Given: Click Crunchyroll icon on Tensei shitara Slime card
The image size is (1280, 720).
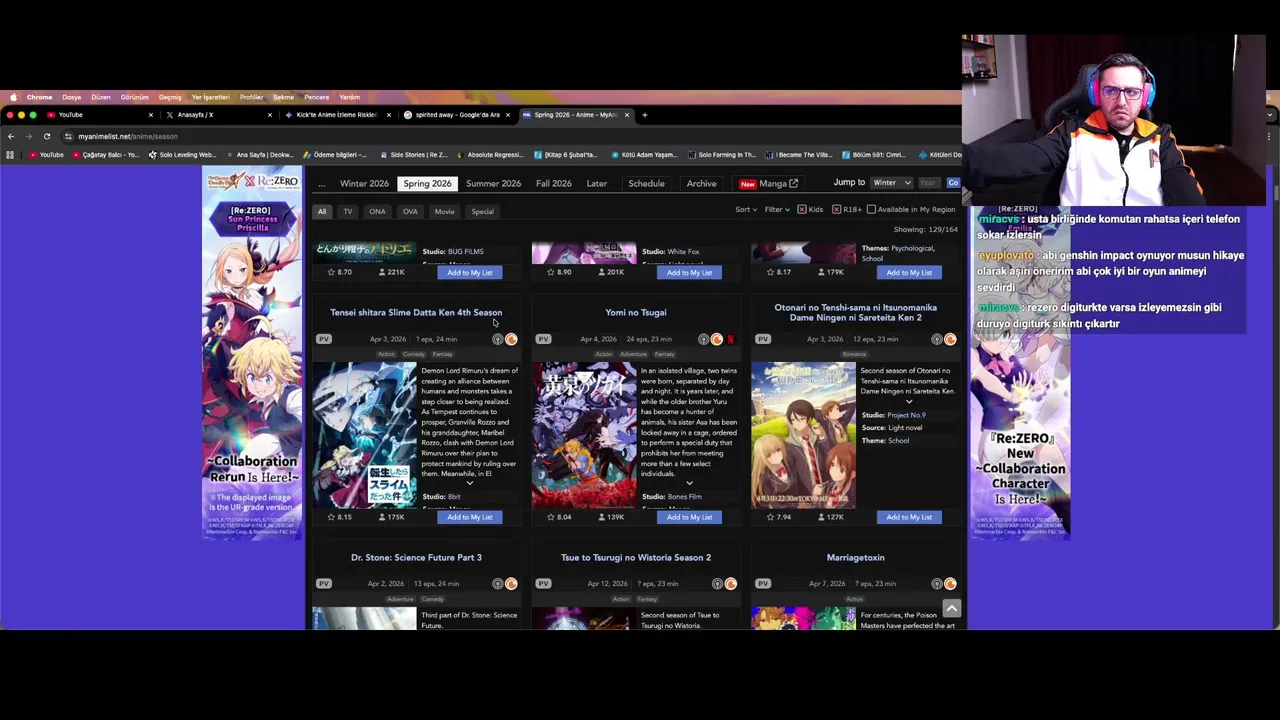Looking at the screenshot, I should pyautogui.click(x=511, y=339).
